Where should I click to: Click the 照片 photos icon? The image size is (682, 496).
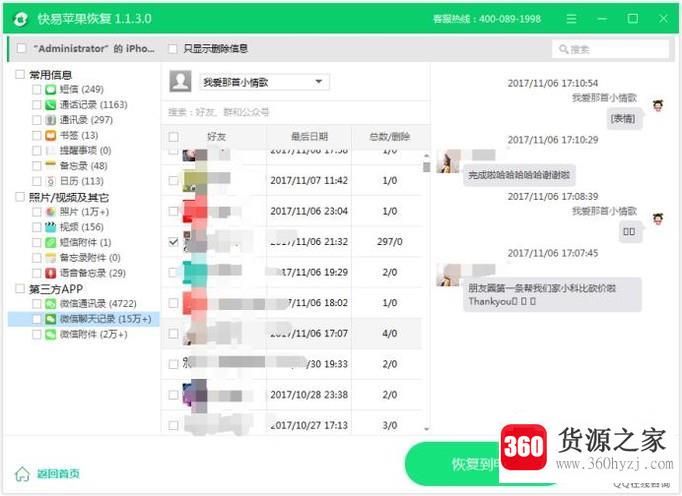point(51,212)
